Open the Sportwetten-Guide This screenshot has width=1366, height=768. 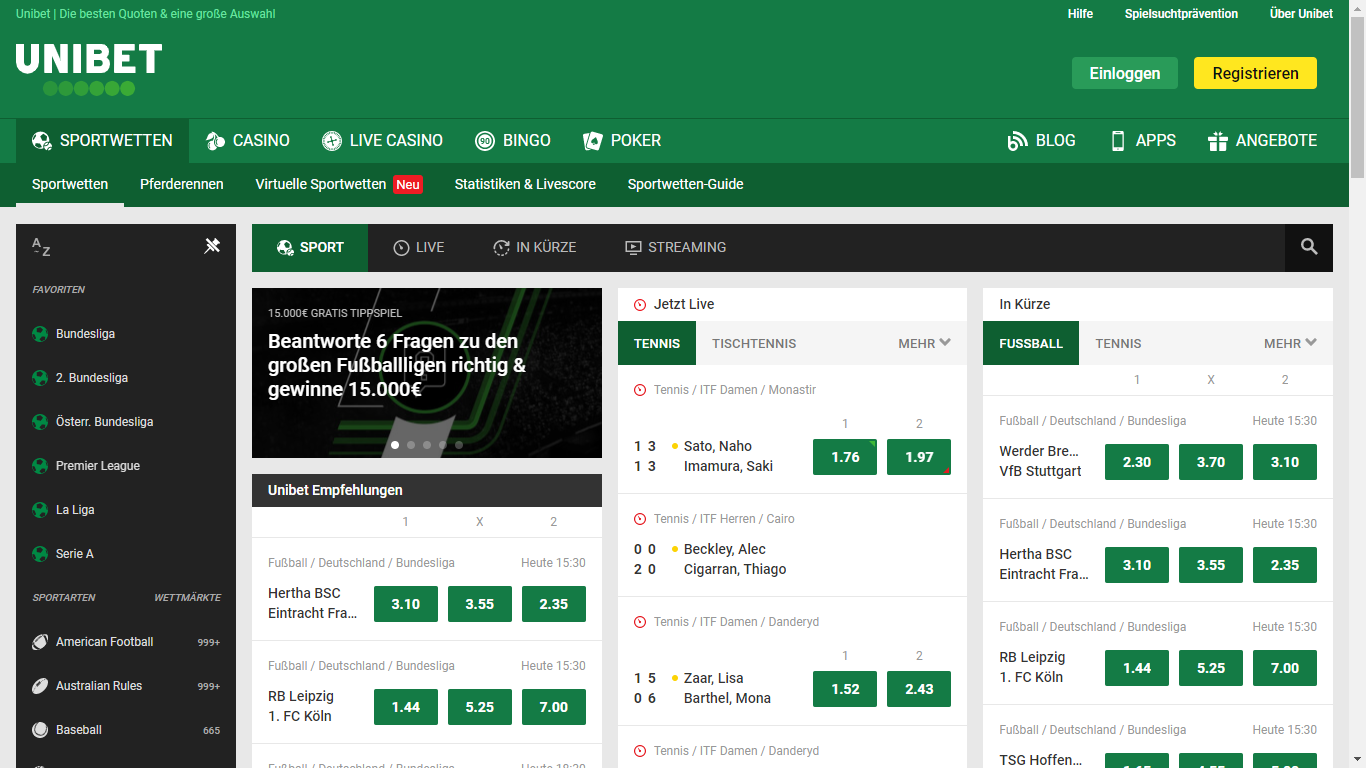click(x=685, y=184)
